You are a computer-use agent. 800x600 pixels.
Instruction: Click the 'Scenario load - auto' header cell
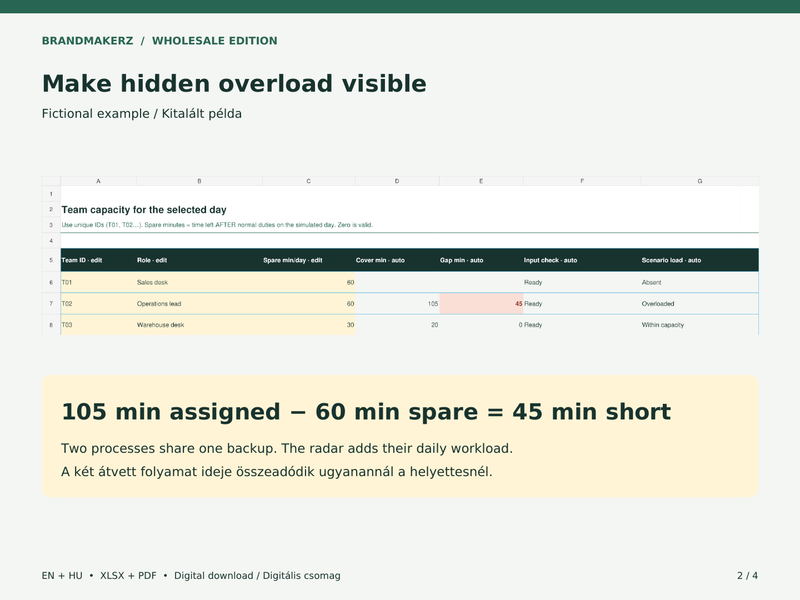pyautogui.click(x=700, y=260)
